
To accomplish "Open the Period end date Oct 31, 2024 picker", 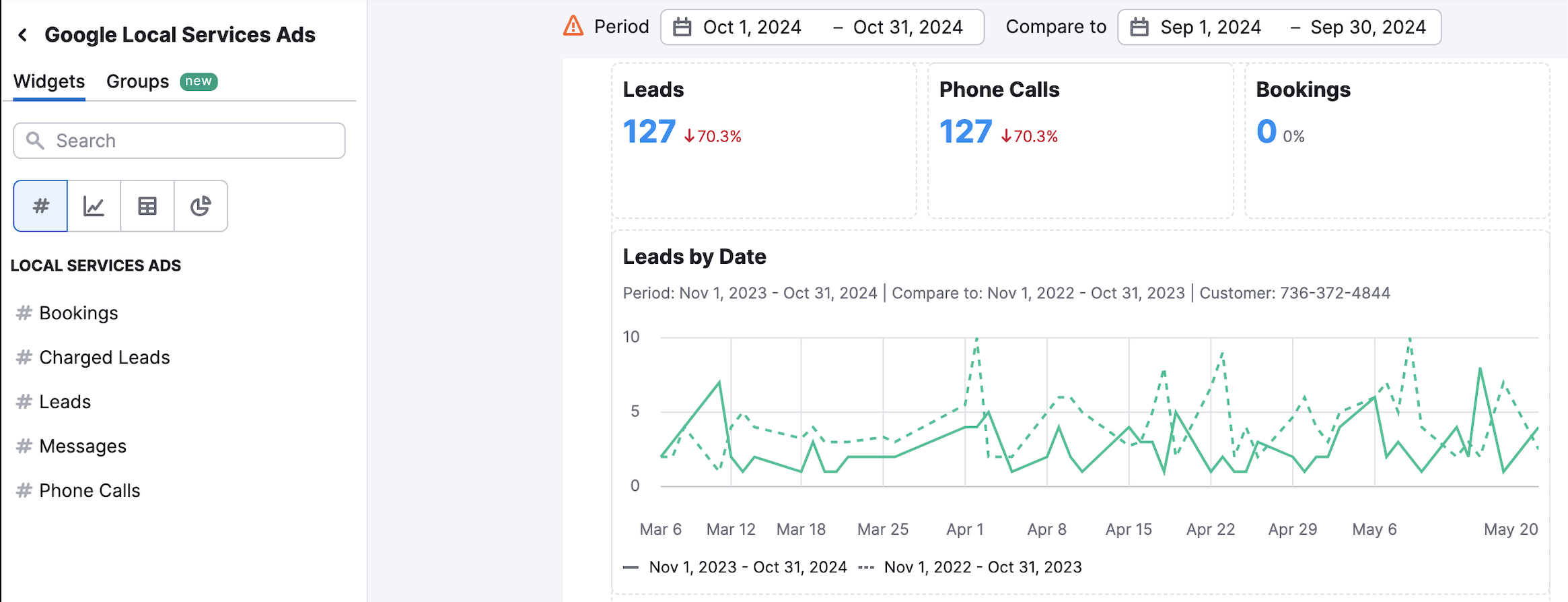I will tap(908, 26).
